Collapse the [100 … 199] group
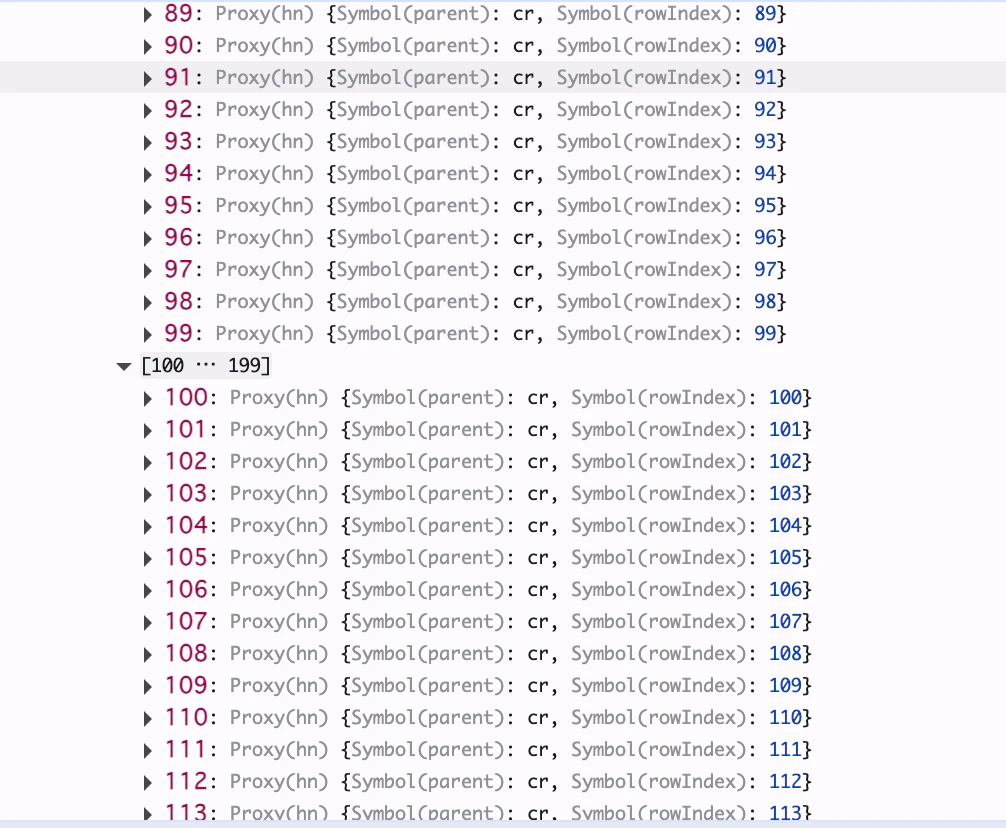The image size is (1006, 828). [123, 366]
